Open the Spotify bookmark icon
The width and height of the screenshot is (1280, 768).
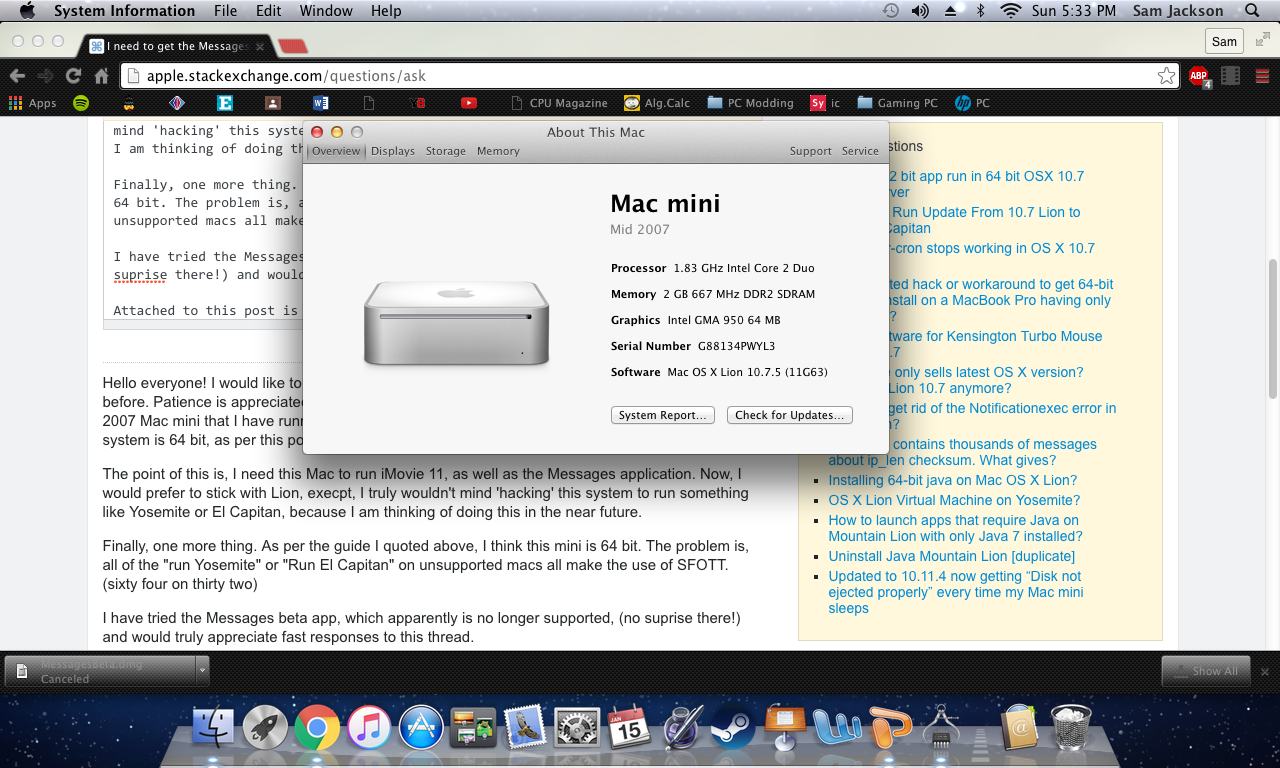click(x=81, y=102)
